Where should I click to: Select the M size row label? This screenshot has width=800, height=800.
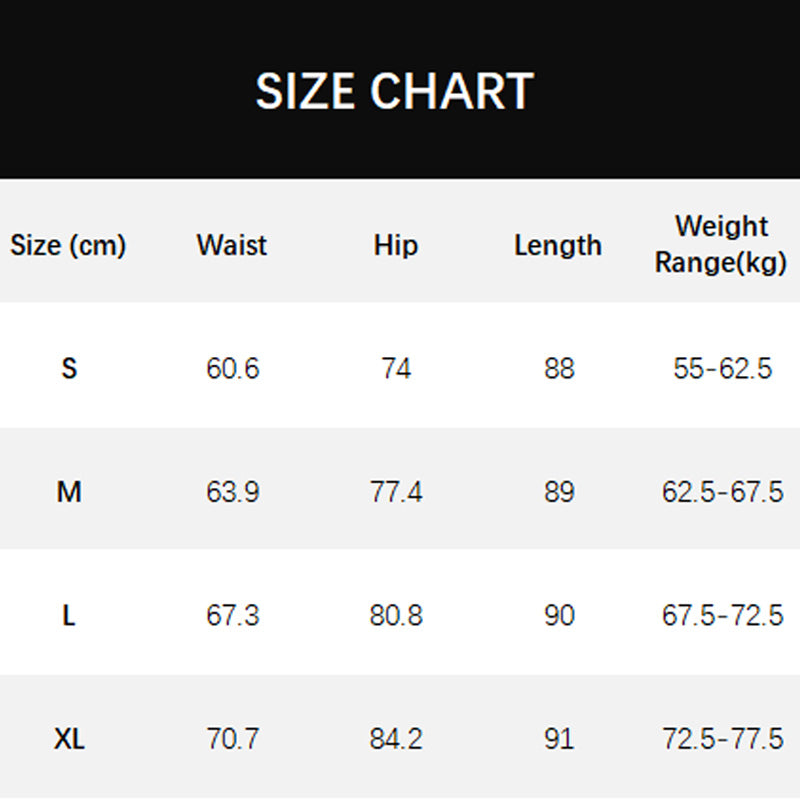[x=69, y=492]
